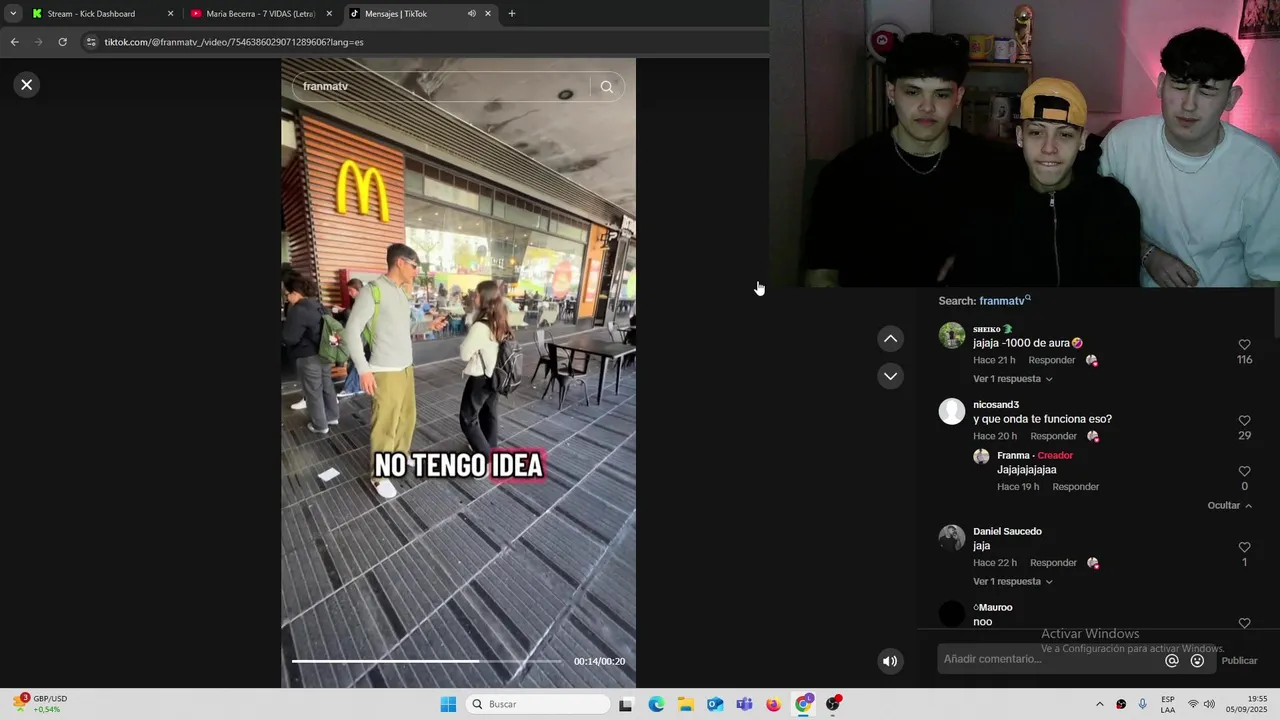Collapse replies with Ocultar
This screenshot has width=1280, height=720.
(x=1229, y=506)
